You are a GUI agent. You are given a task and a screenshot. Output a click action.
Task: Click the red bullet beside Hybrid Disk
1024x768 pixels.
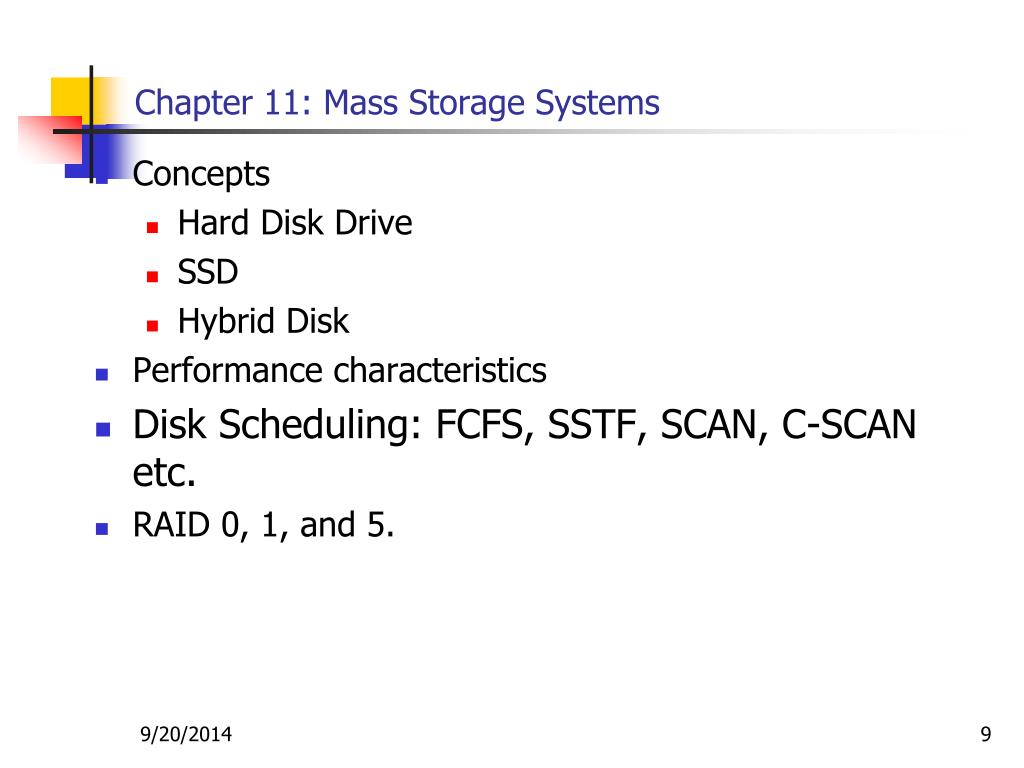[152, 325]
